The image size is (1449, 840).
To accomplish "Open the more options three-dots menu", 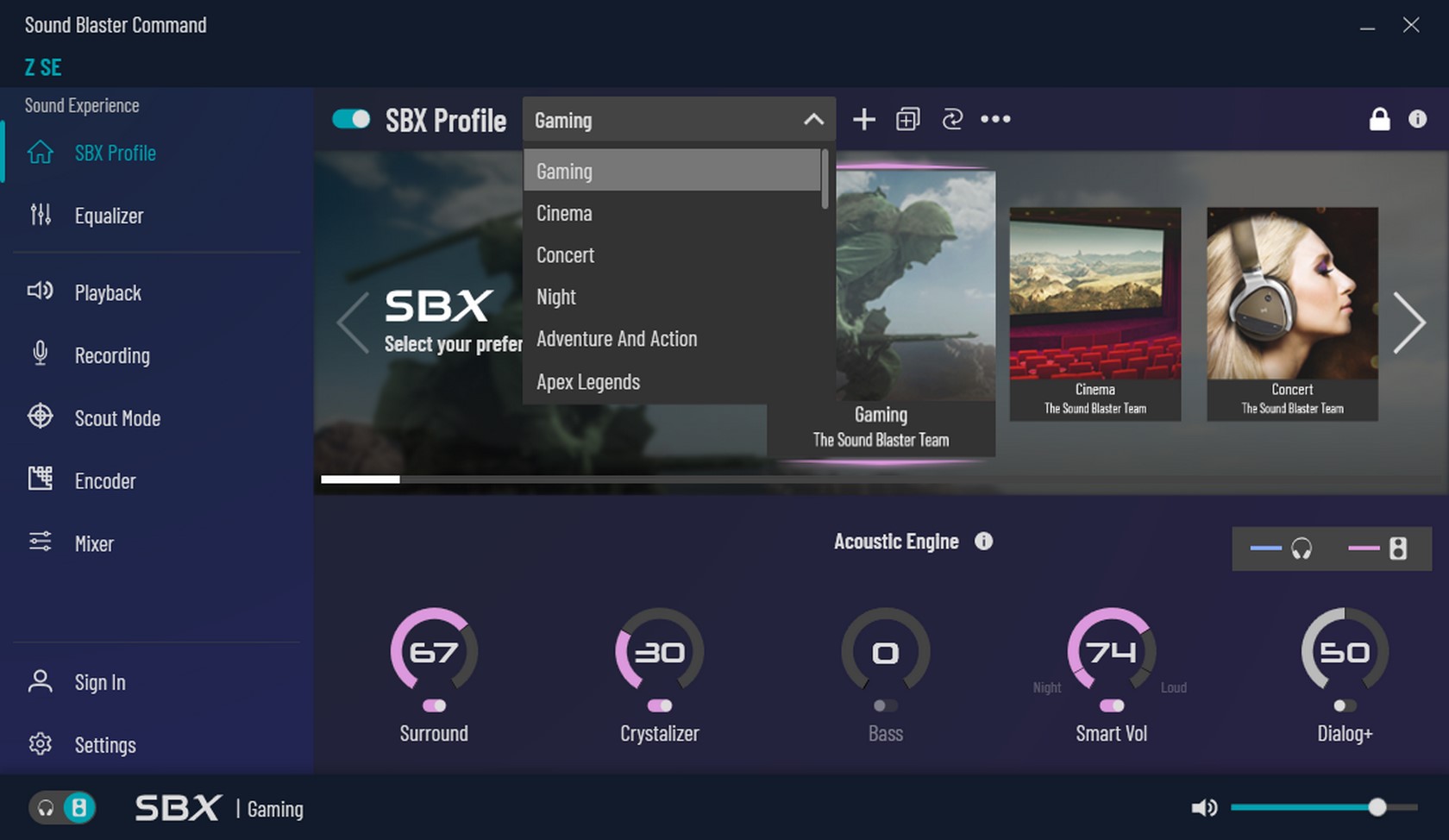I will coord(995,119).
